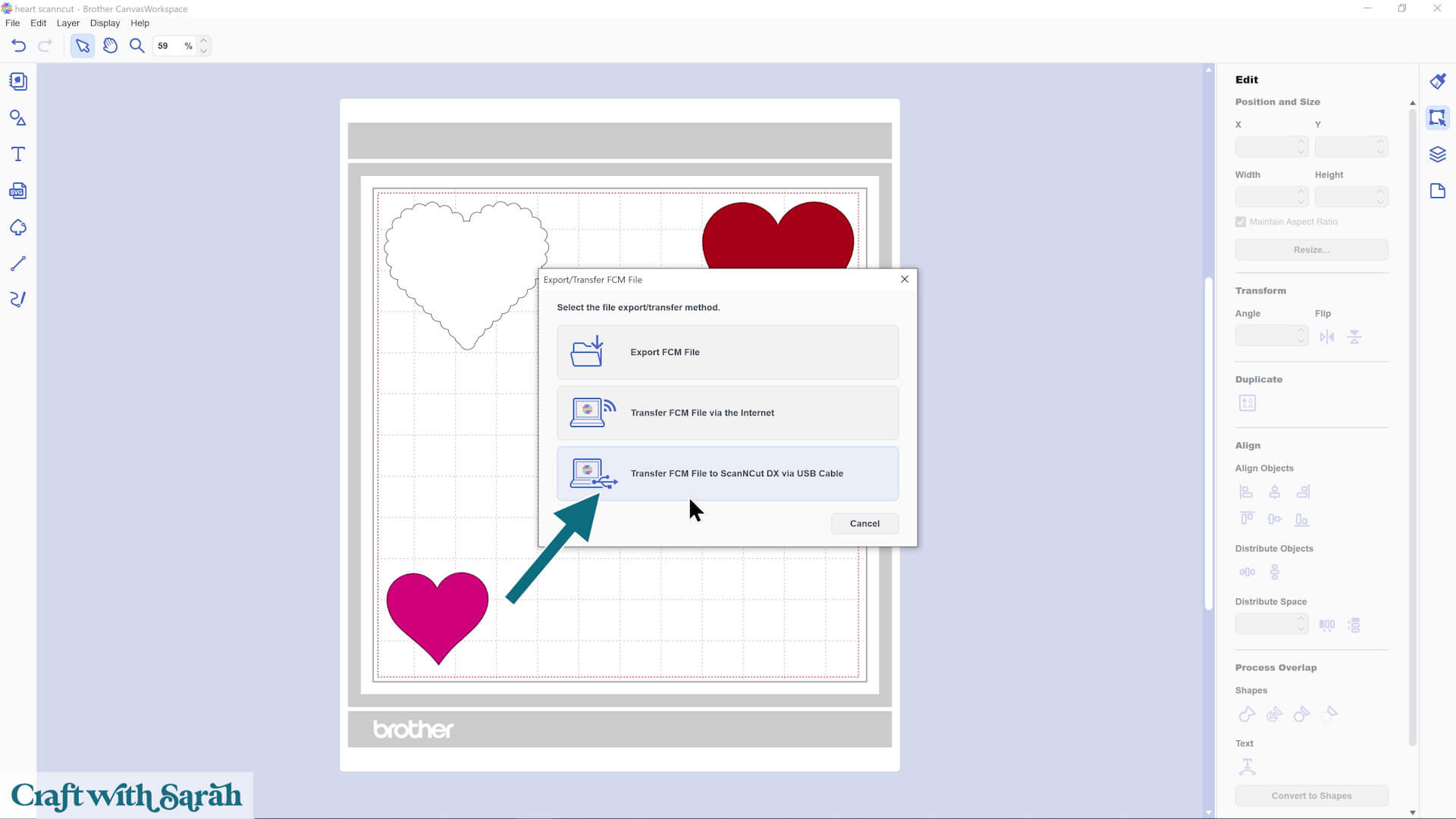Viewport: 1456px width, 819px height.
Task: Click the Undo arrow icon
Action: coord(19,45)
